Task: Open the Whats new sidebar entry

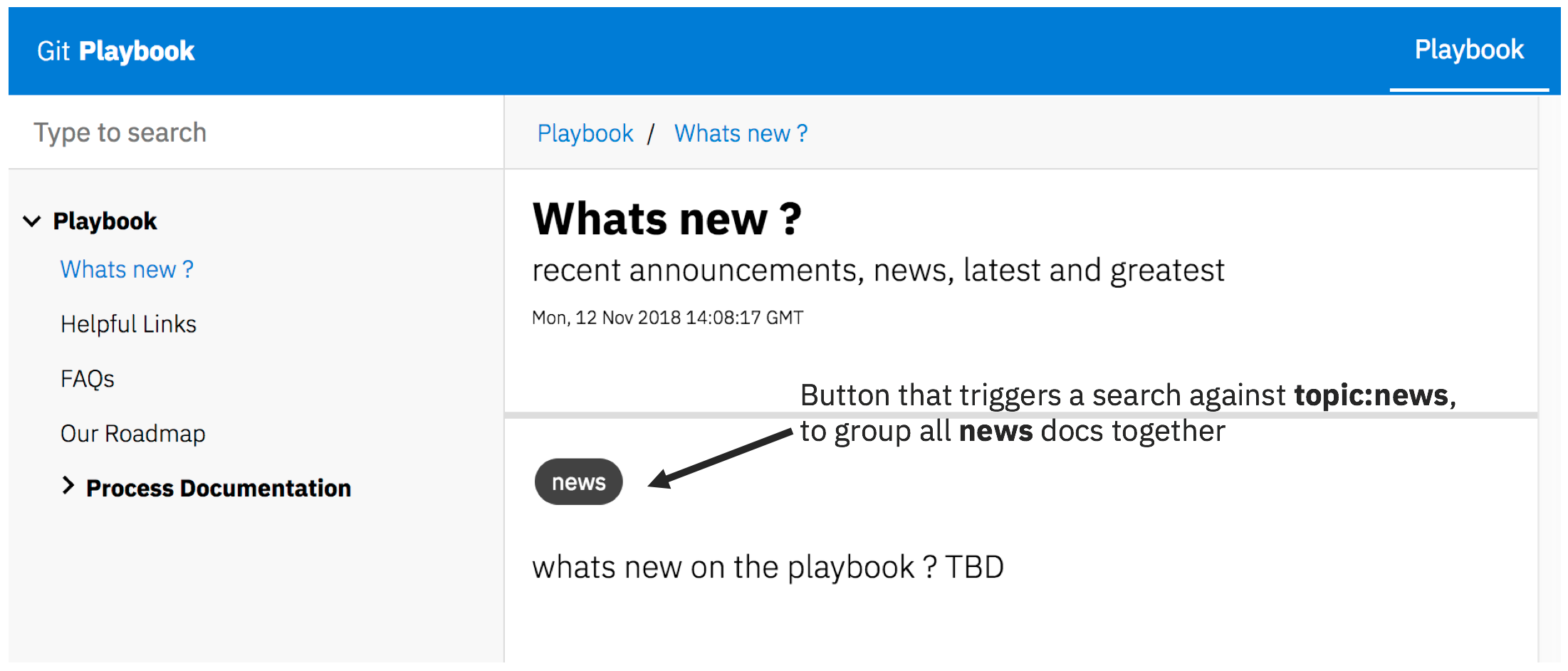Action: click(x=127, y=269)
